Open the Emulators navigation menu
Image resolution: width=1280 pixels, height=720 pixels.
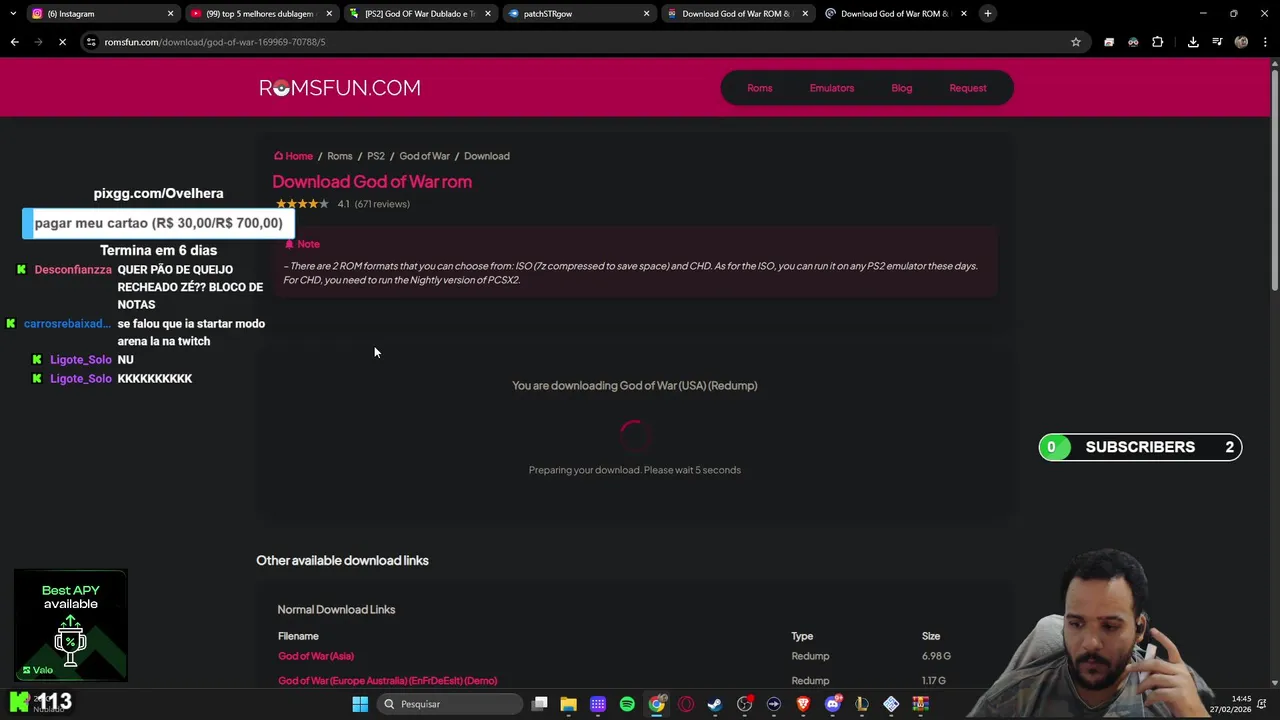pos(832,88)
